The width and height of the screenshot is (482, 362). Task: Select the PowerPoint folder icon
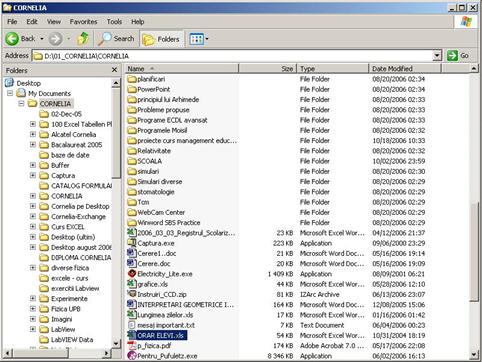[x=132, y=89]
